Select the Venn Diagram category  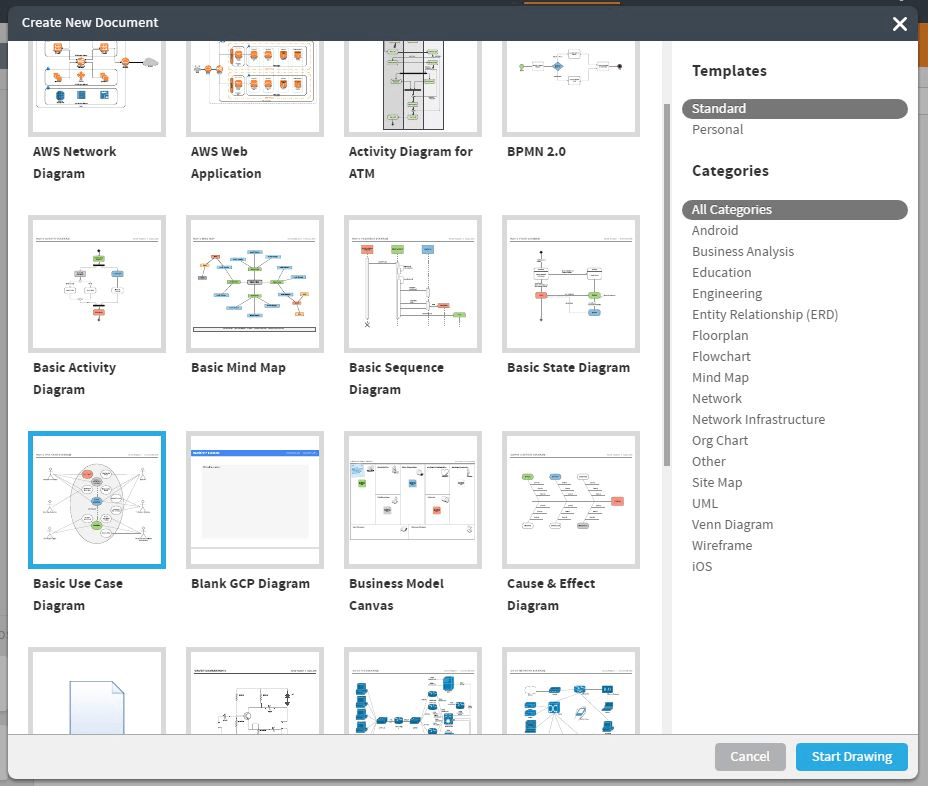[732, 524]
